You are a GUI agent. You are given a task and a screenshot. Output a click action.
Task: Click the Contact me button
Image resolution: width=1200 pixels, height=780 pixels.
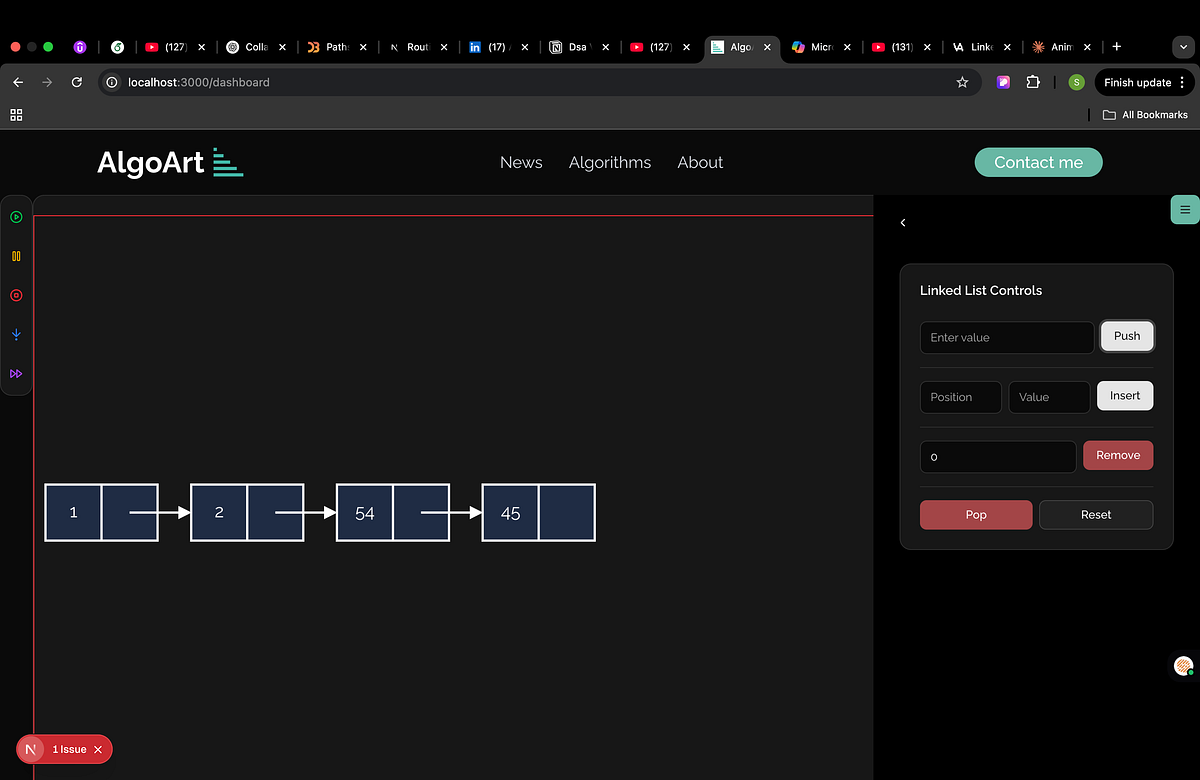click(1038, 162)
